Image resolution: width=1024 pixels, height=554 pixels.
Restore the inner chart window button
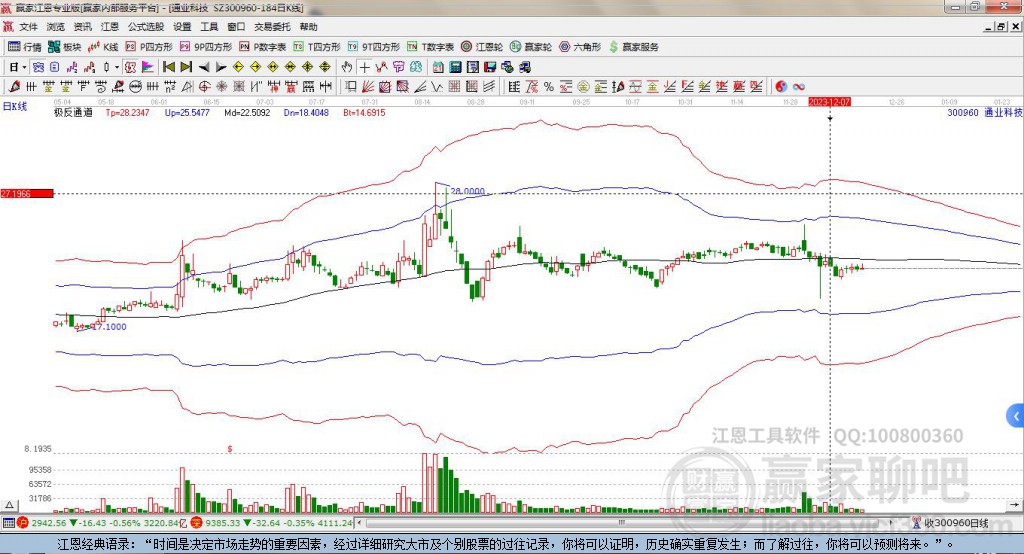point(1000,27)
